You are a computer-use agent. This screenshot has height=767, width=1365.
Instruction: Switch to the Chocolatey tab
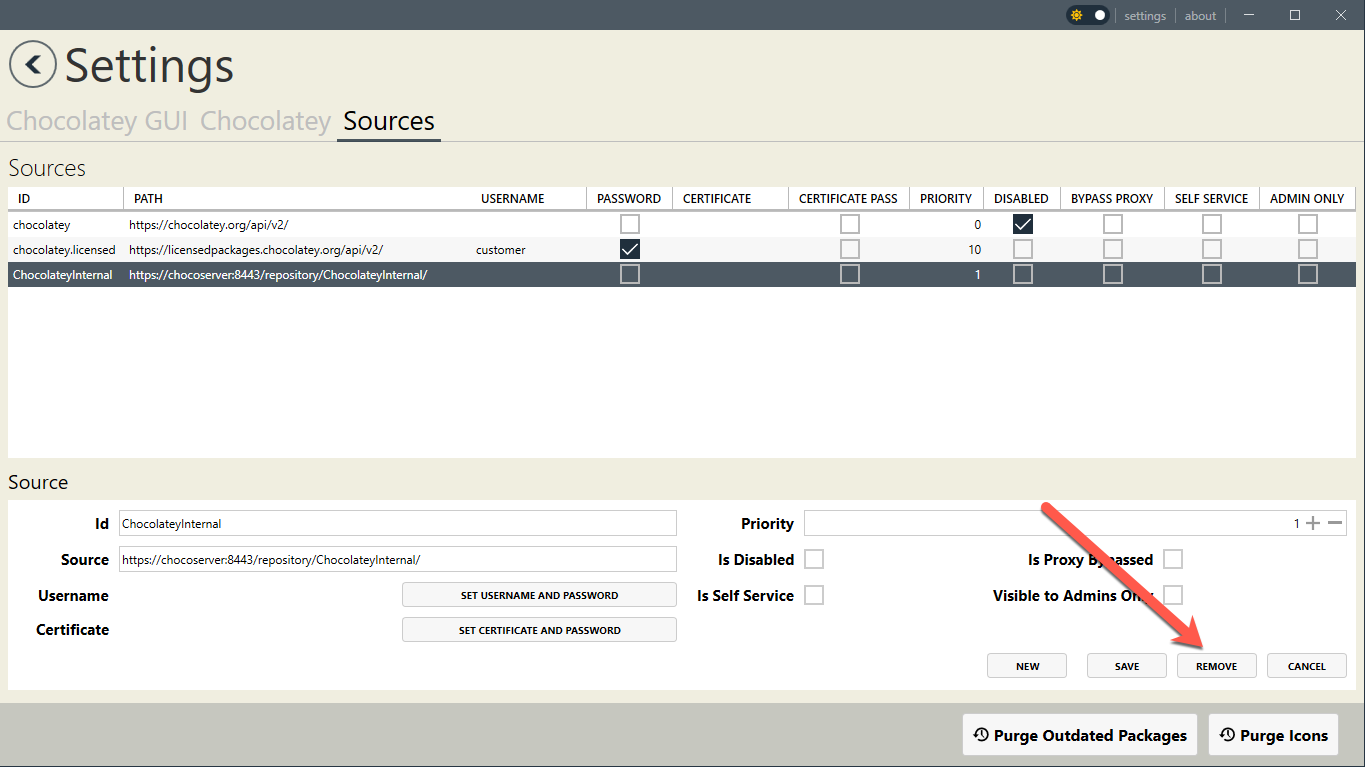(265, 121)
